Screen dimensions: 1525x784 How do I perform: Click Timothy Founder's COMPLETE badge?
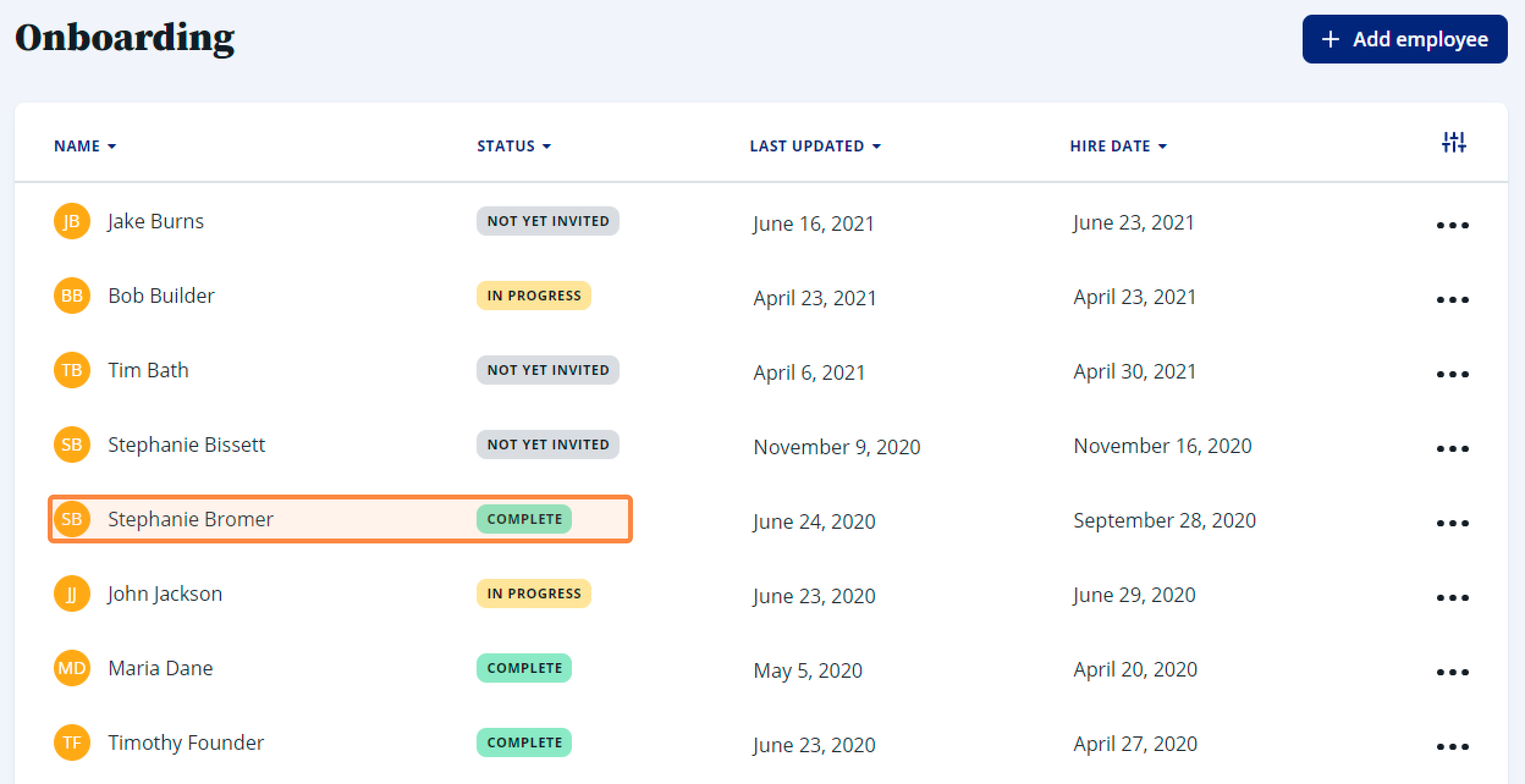pos(524,742)
